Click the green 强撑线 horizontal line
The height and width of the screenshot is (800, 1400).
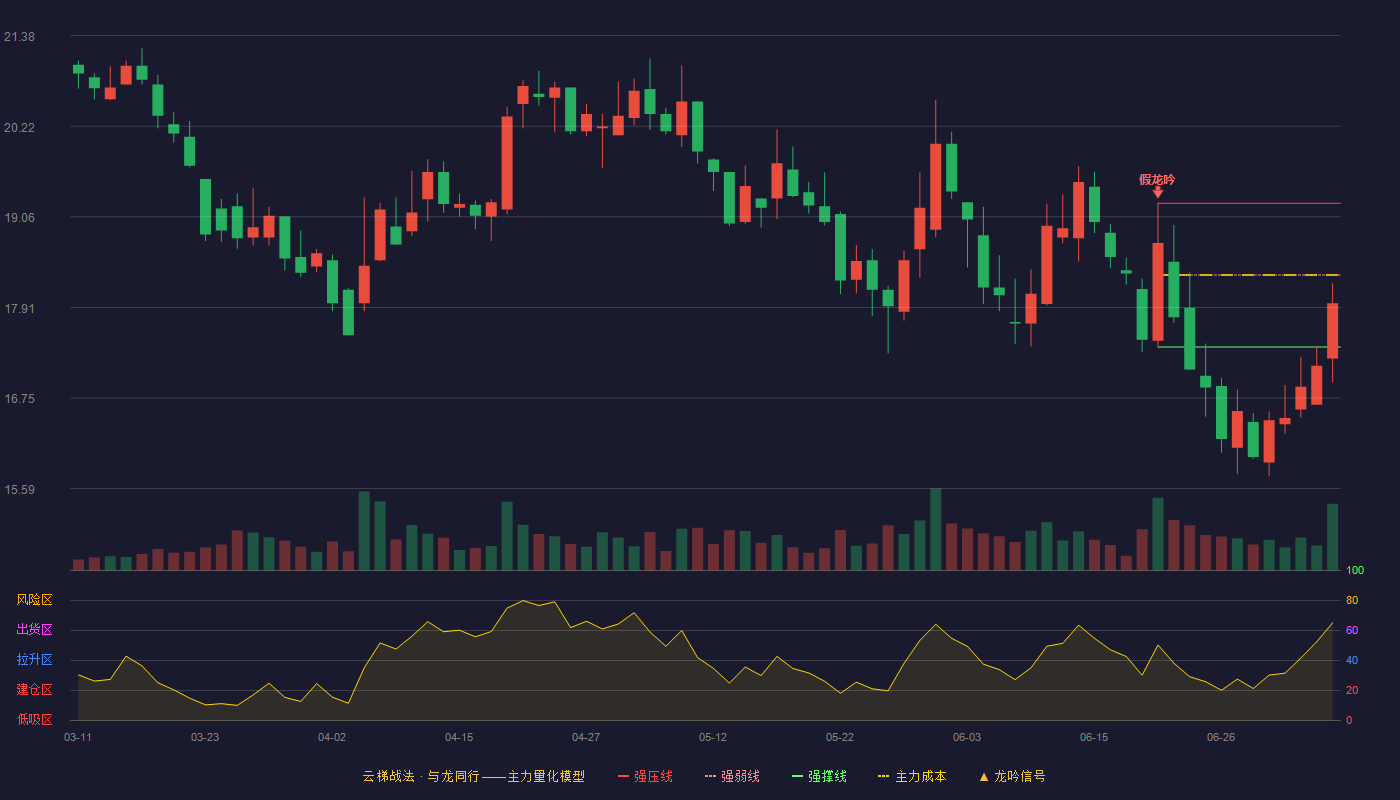click(1249, 347)
